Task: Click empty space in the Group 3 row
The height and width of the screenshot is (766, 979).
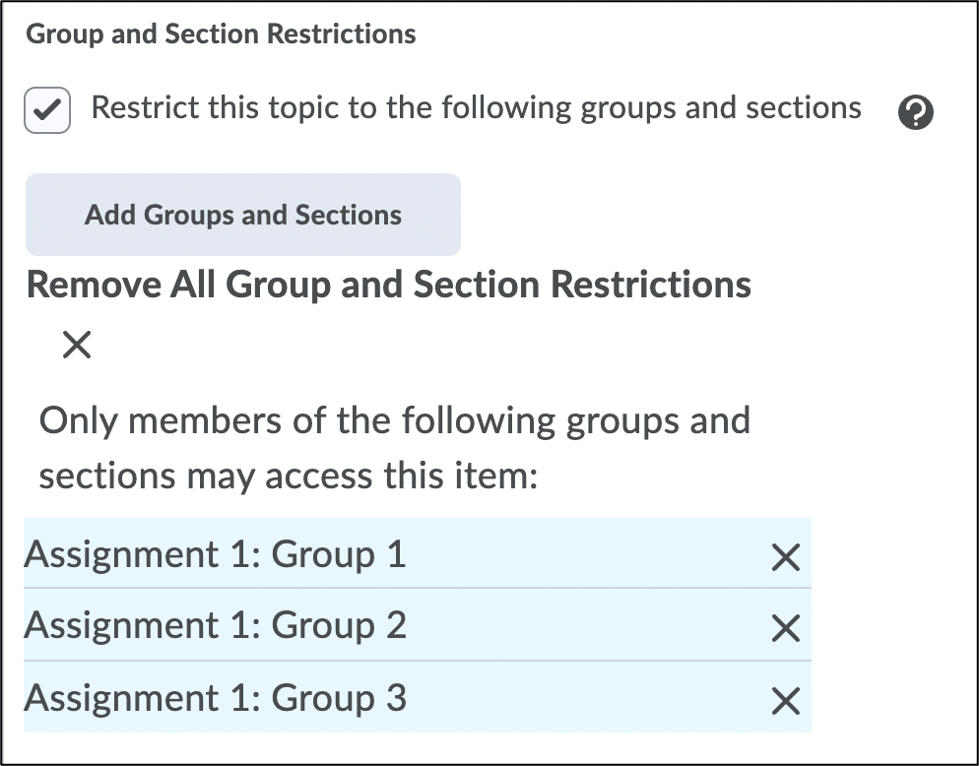Action: coord(590,698)
